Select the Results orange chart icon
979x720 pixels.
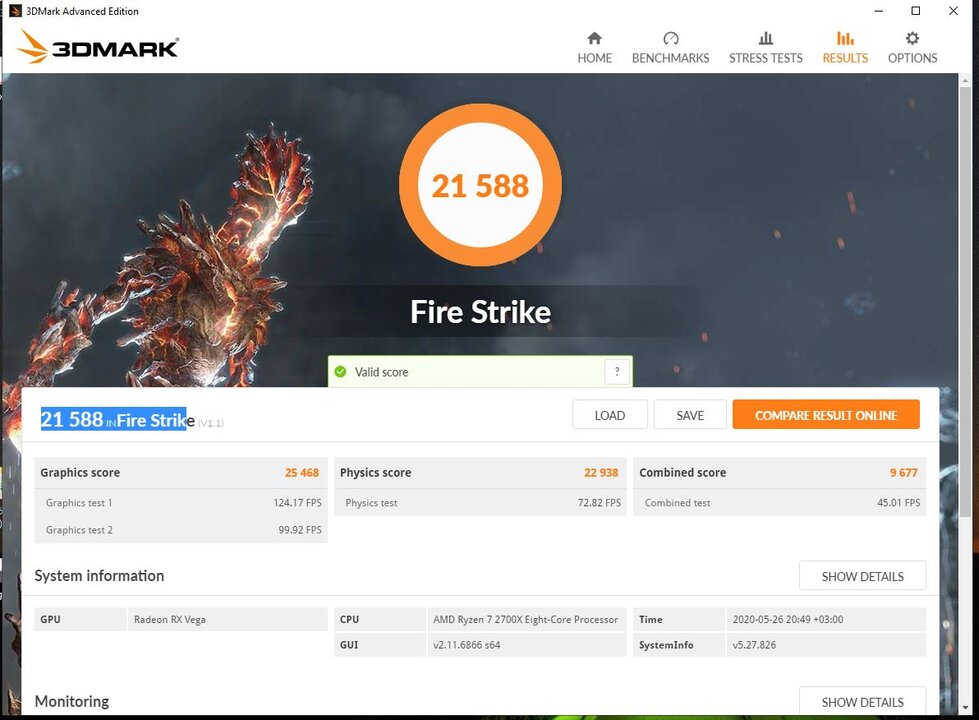(845, 39)
